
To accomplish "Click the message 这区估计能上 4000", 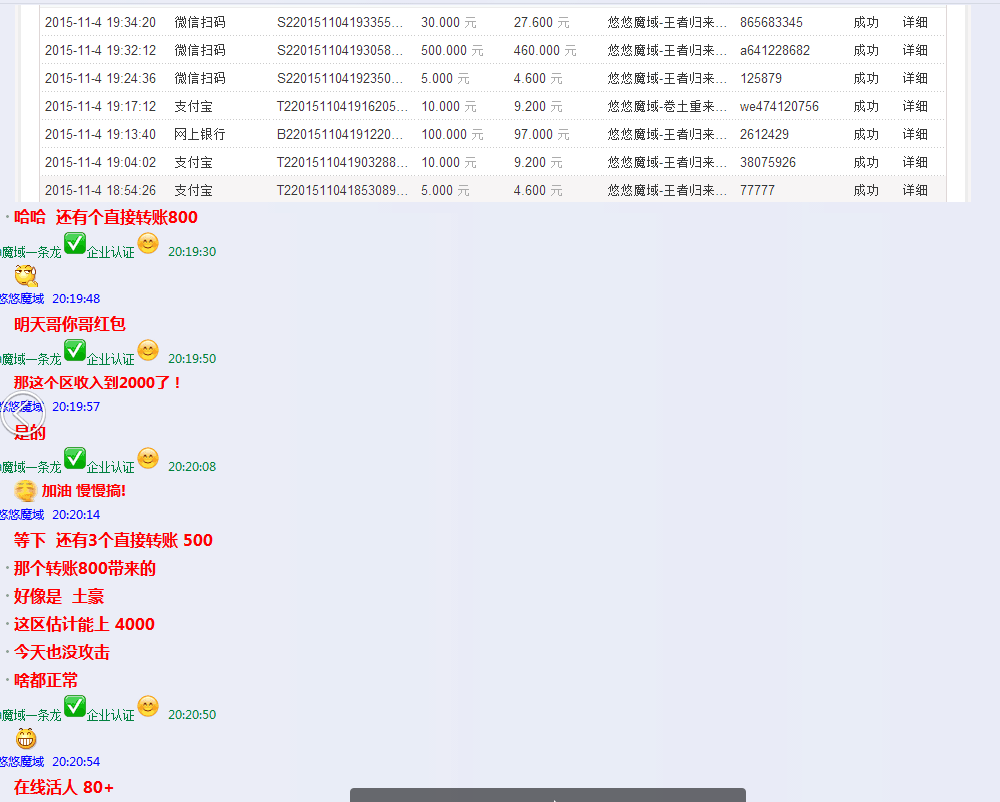I will pyautogui.click(x=84, y=624).
